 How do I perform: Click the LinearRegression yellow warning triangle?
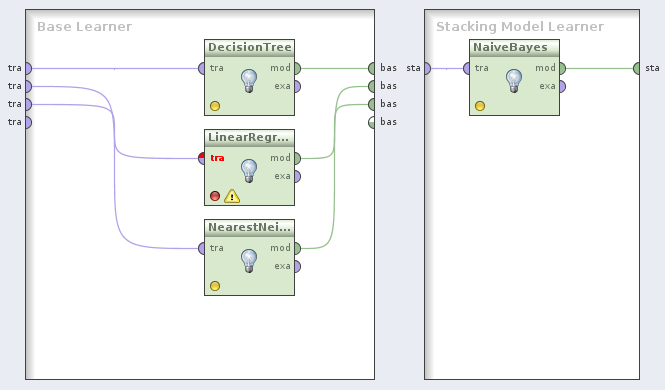(x=232, y=196)
